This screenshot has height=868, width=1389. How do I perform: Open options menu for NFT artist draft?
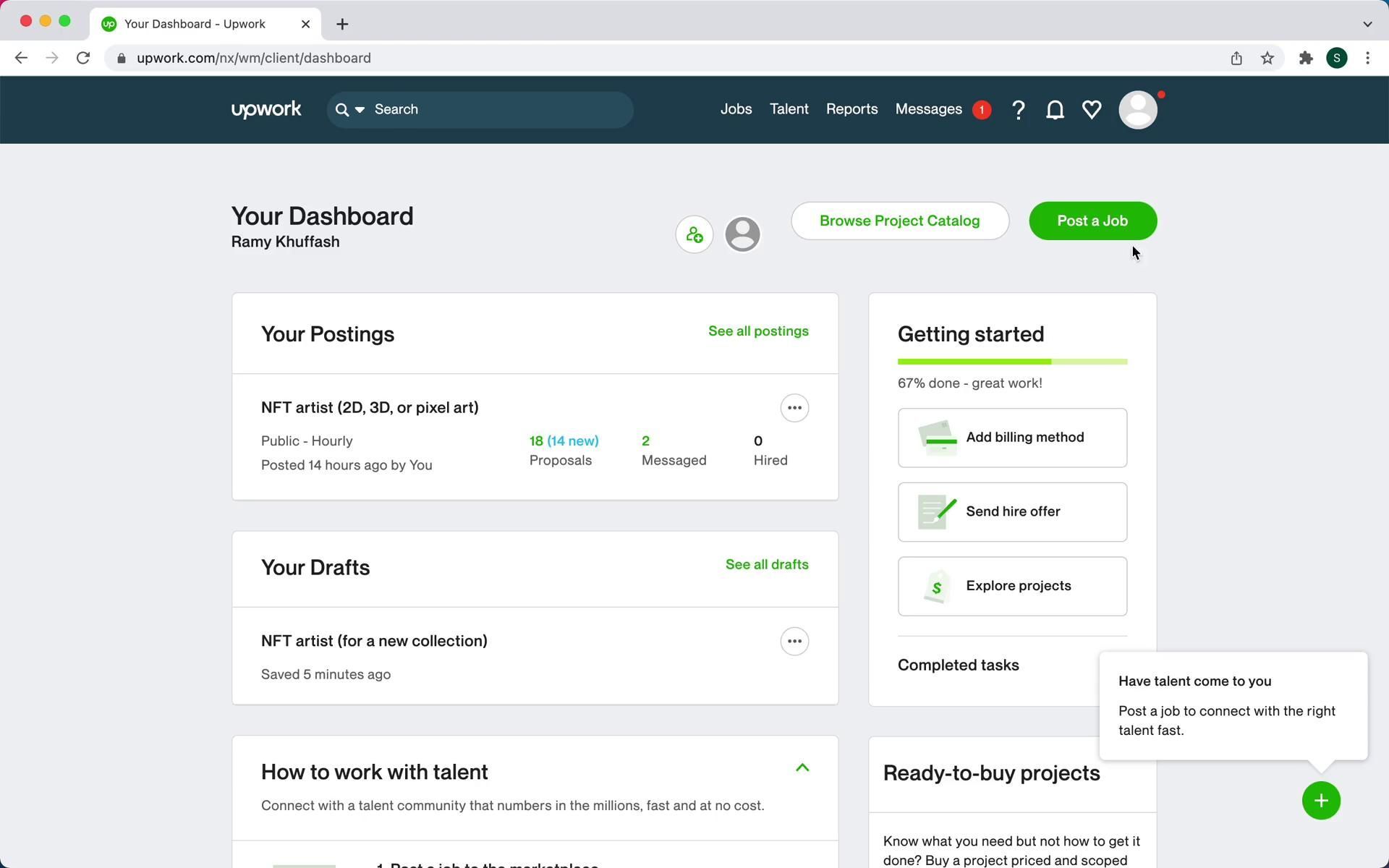pyautogui.click(x=794, y=642)
